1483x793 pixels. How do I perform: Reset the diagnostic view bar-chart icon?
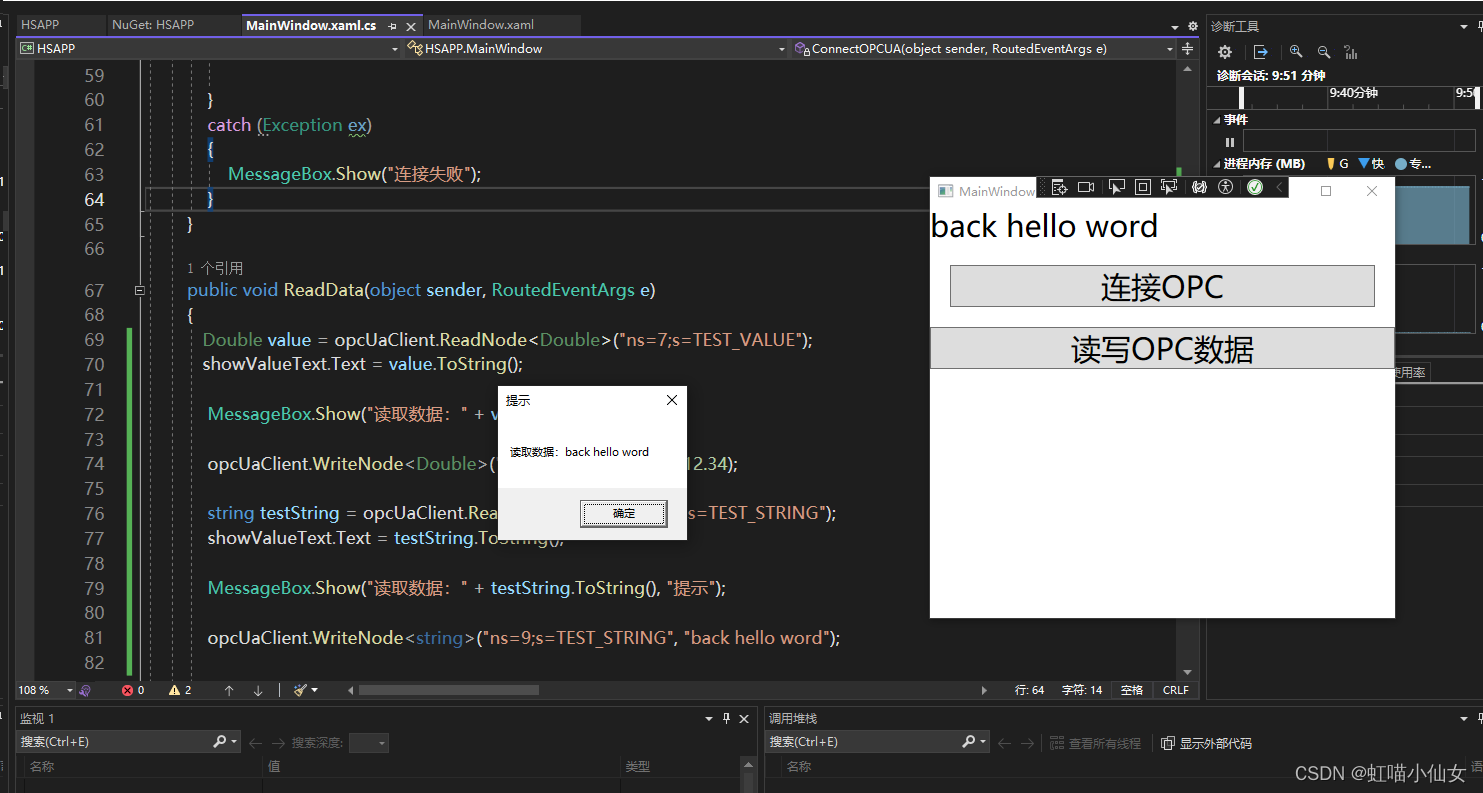click(1351, 52)
